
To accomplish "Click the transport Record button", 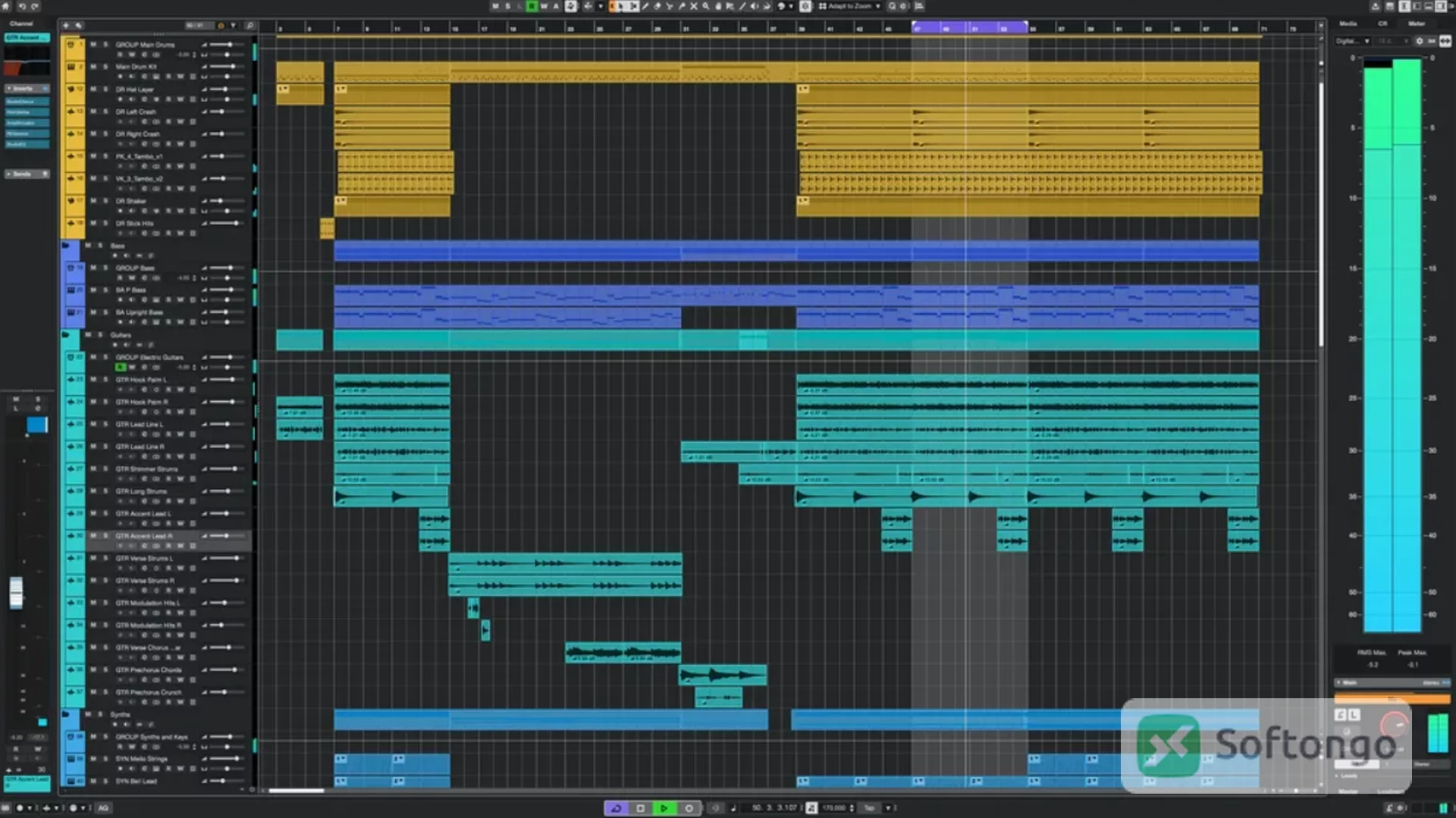I will point(689,808).
